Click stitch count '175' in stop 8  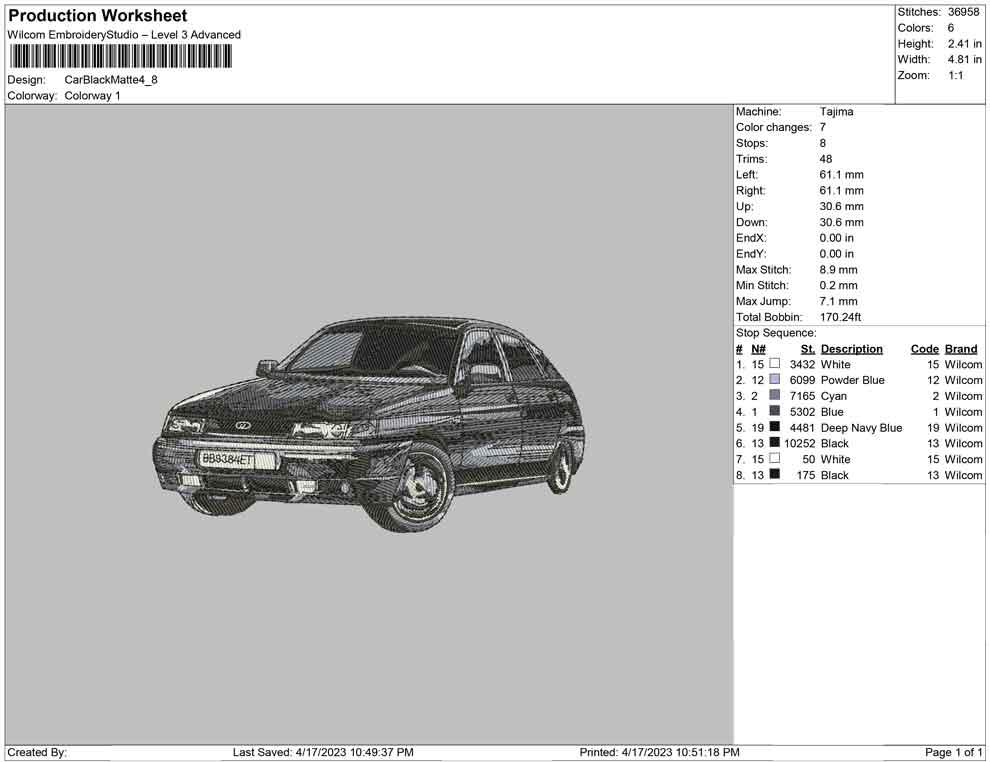point(806,475)
